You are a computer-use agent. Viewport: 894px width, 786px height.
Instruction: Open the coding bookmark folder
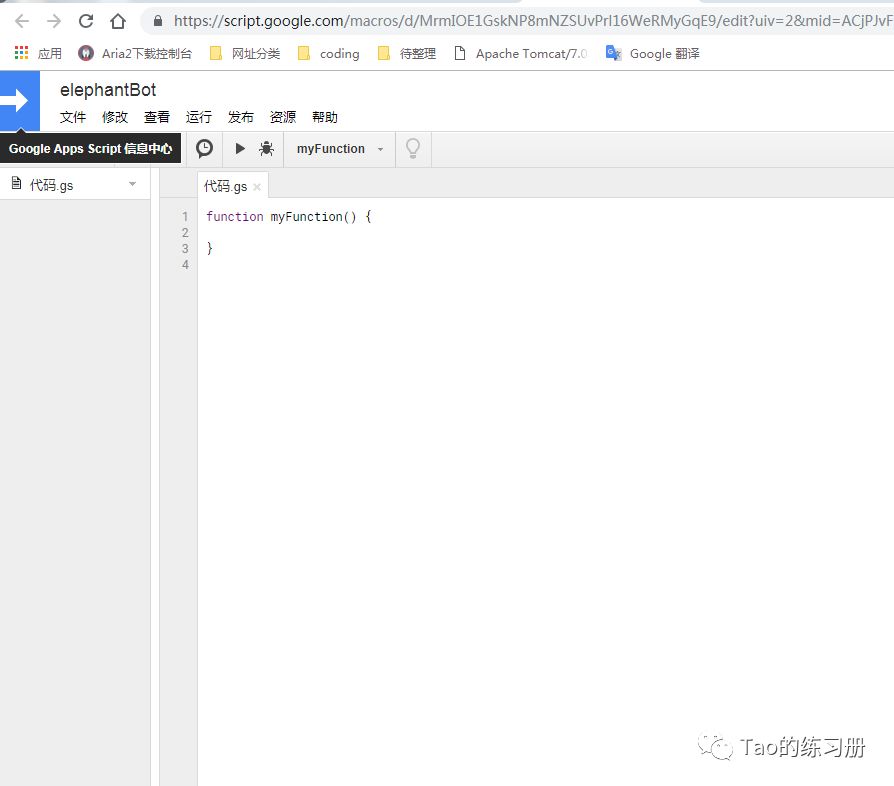pyautogui.click(x=329, y=54)
